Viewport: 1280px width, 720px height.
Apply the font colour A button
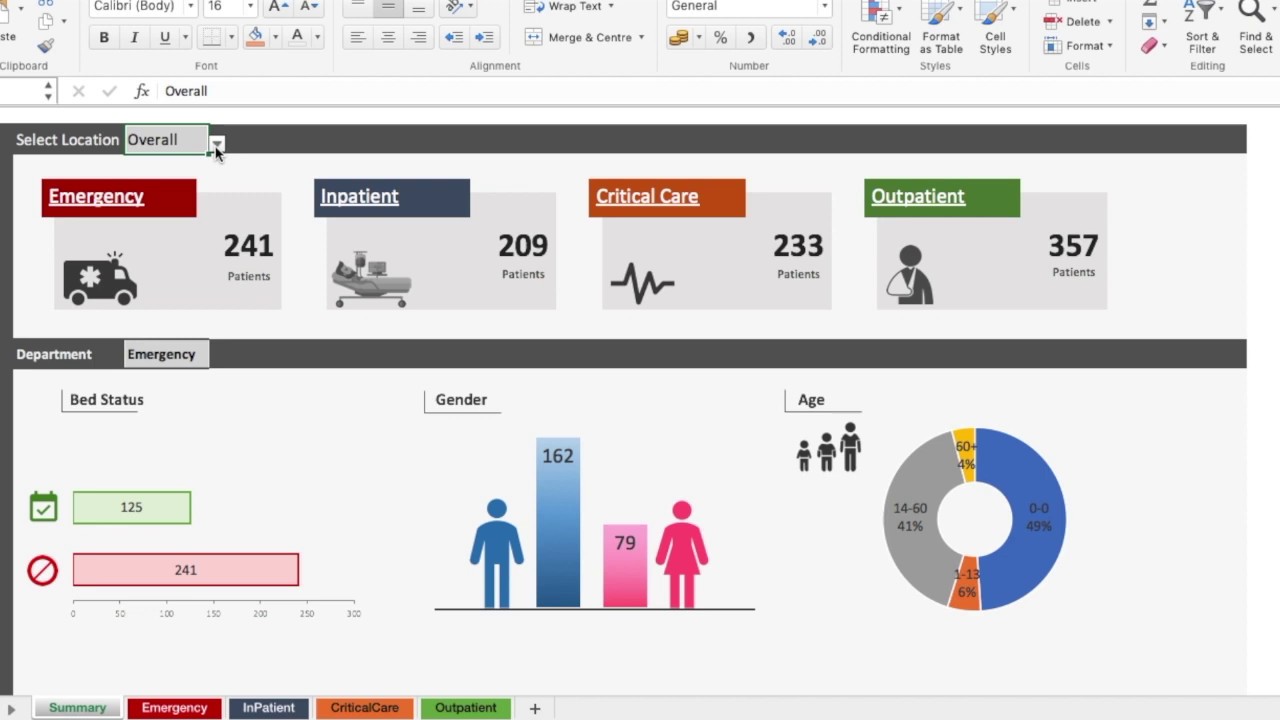[x=297, y=38]
